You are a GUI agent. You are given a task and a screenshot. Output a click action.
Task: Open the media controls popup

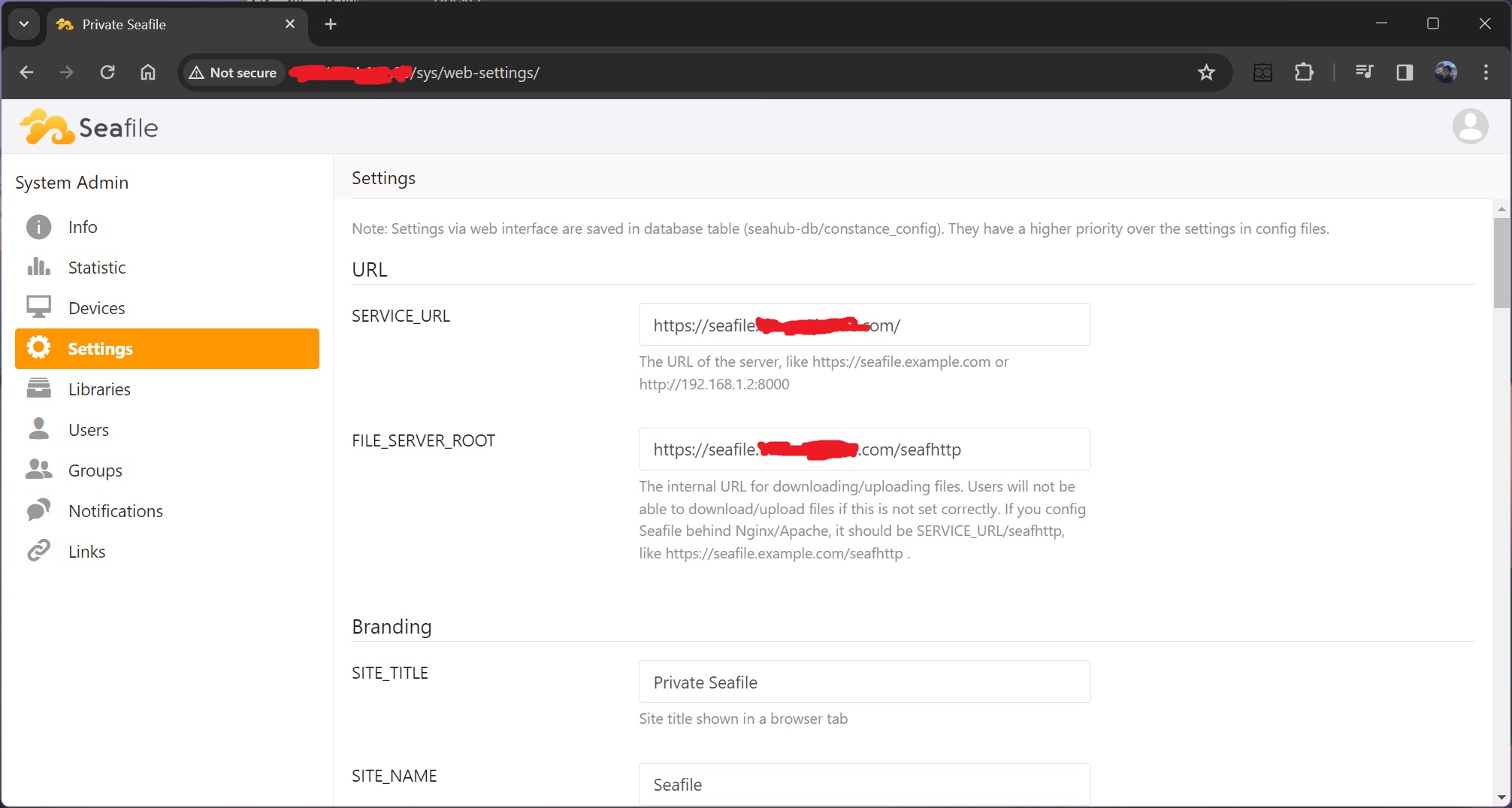point(1365,72)
